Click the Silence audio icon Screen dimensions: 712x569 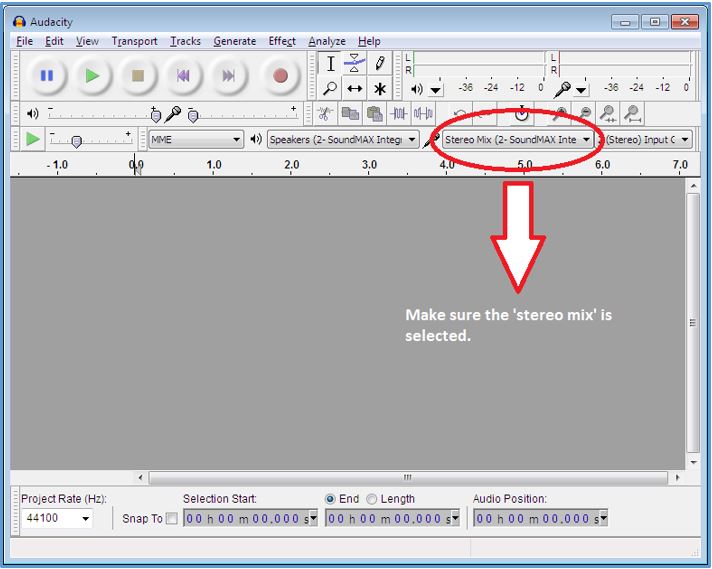click(423, 114)
